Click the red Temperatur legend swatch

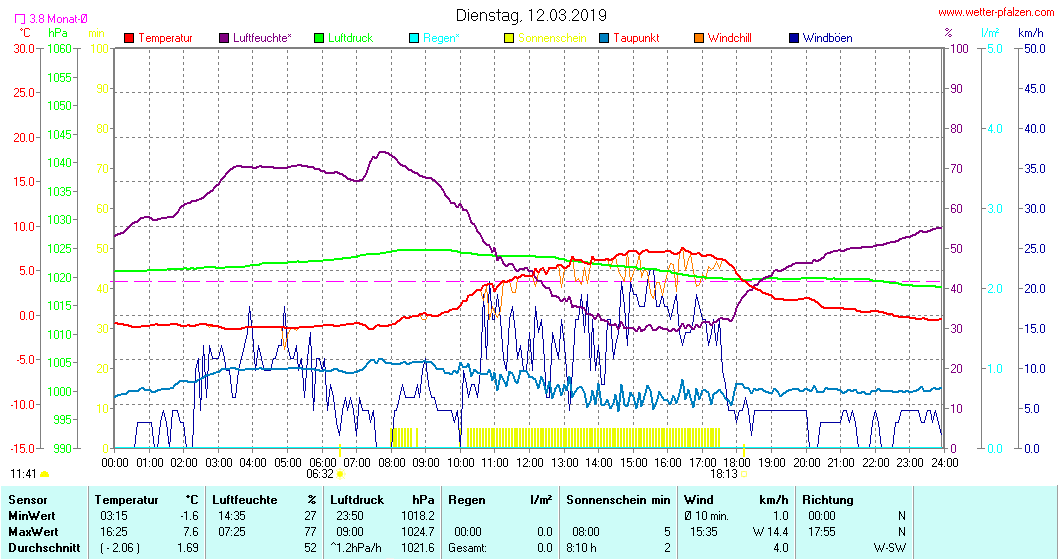[x=130, y=38]
